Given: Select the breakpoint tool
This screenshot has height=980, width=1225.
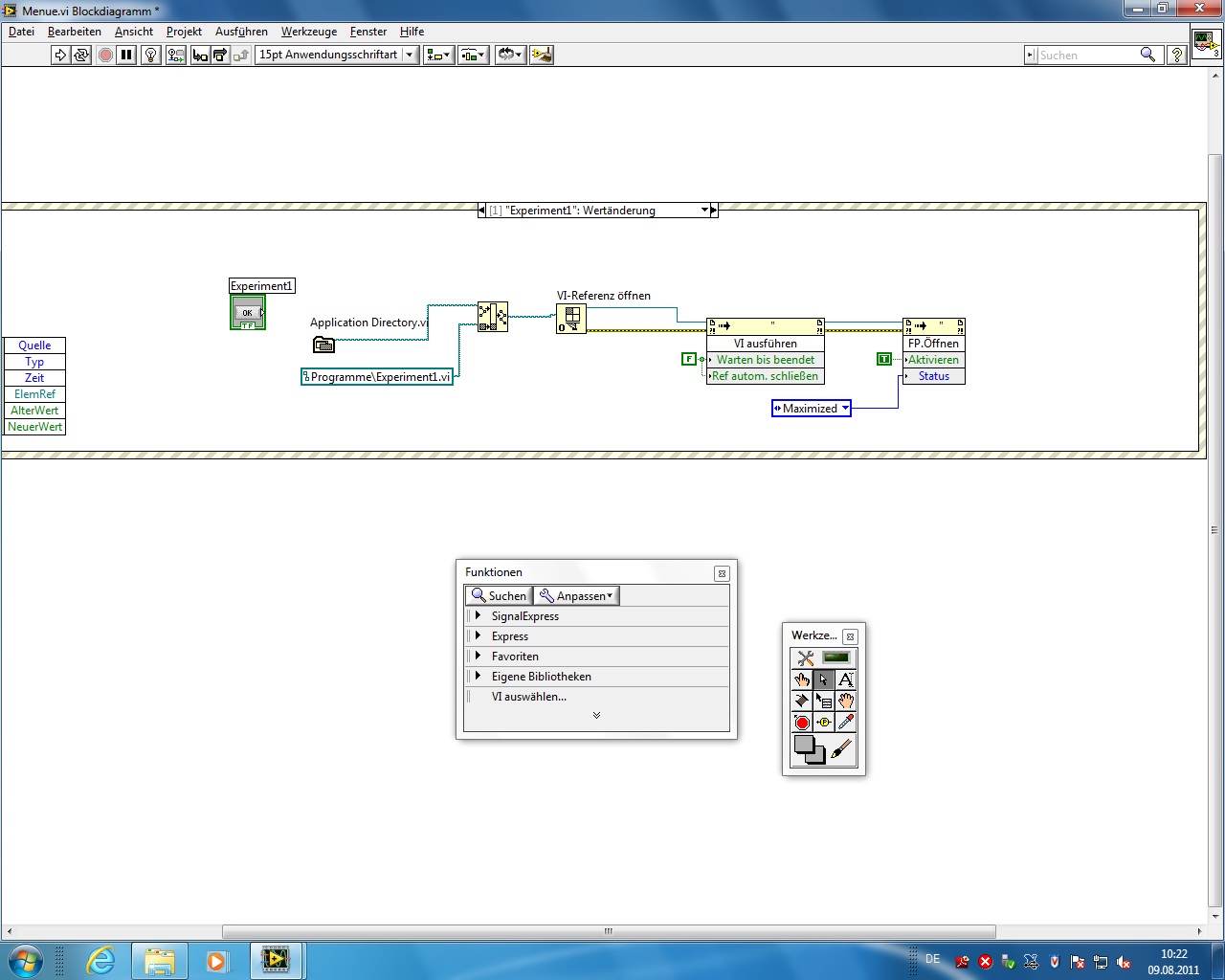Looking at the screenshot, I should [x=802, y=722].
